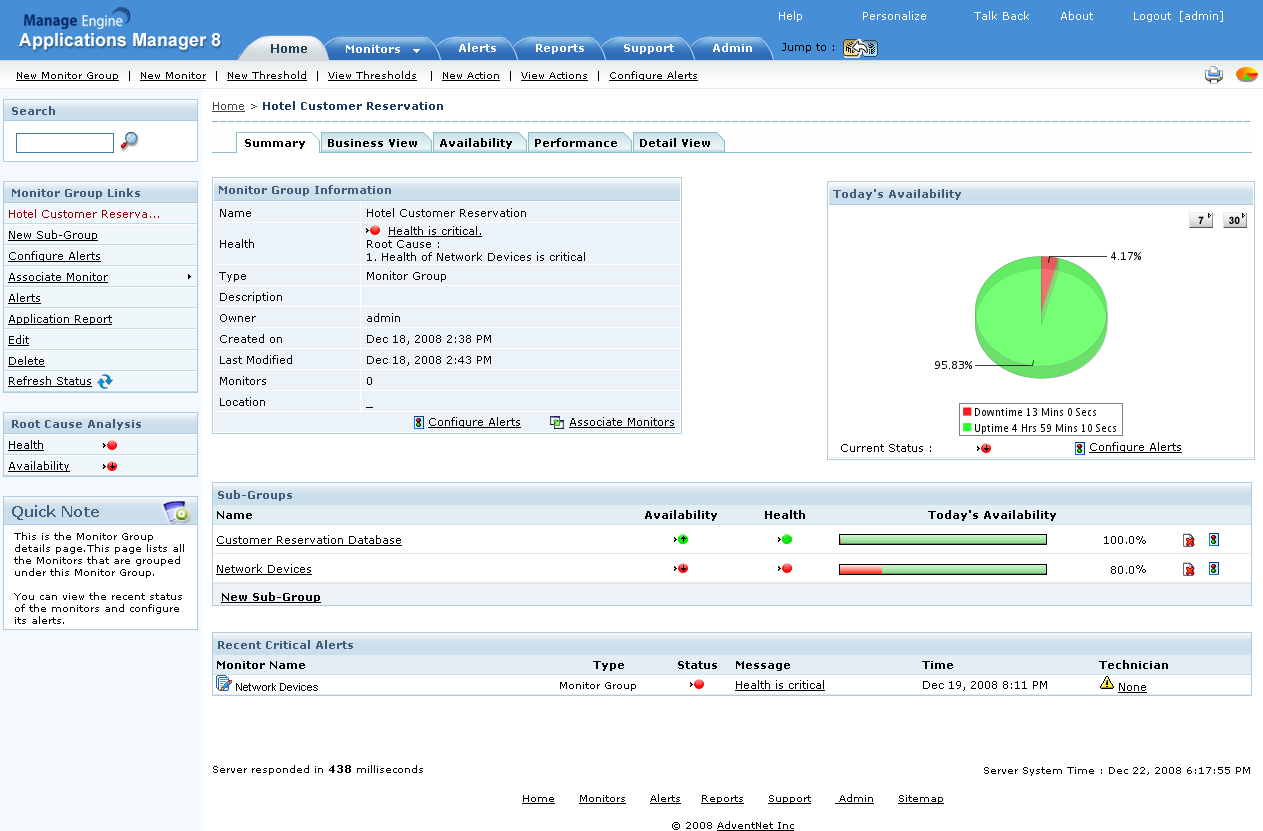This screenshot has height=831, width=1263.
Task: Open the Network Devices sub-group link
Action: coord(264,569)
